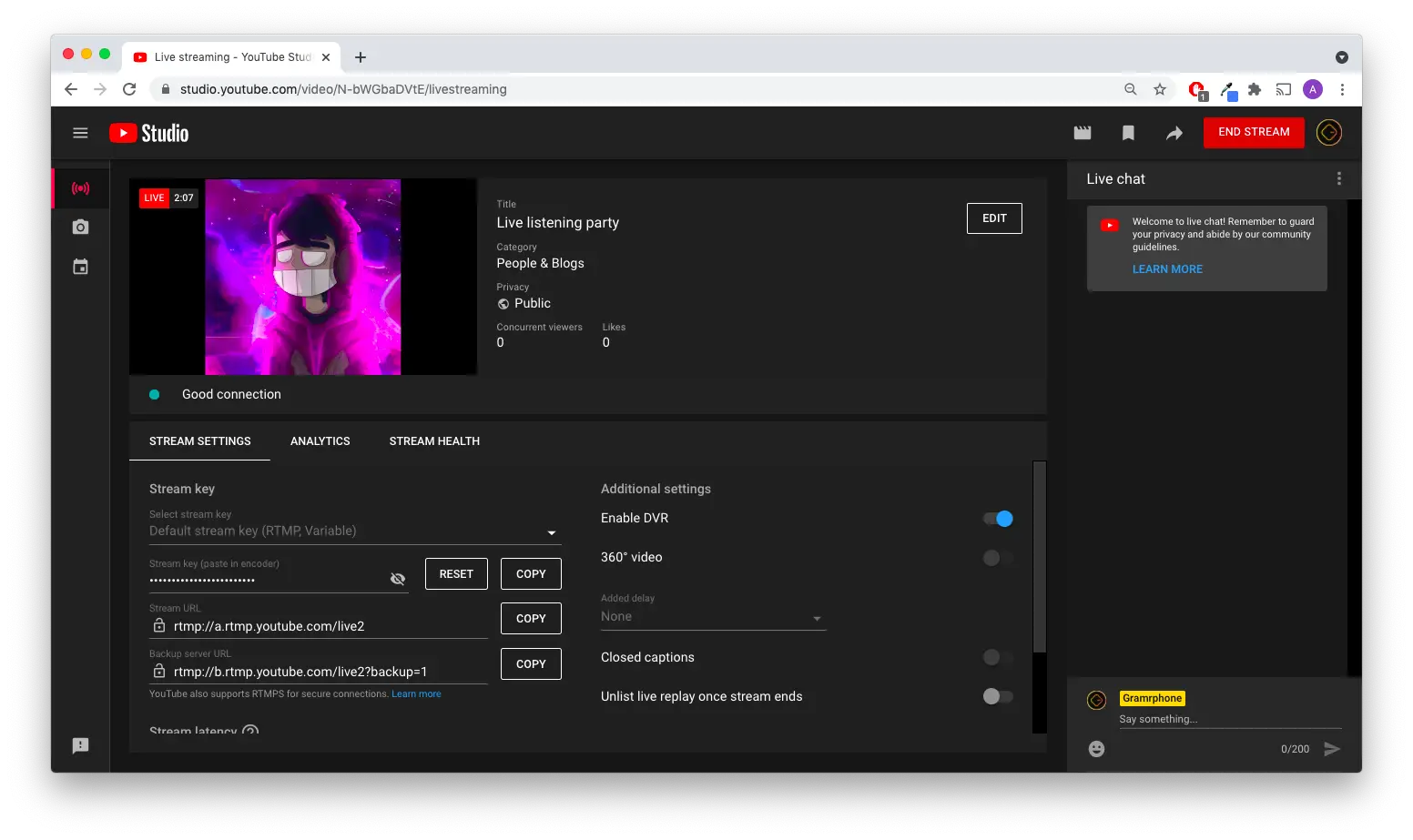The height and width of the screenshot is (840, 1413).
Task: Click the END STREAM button
Action: tap(1254, 132)
